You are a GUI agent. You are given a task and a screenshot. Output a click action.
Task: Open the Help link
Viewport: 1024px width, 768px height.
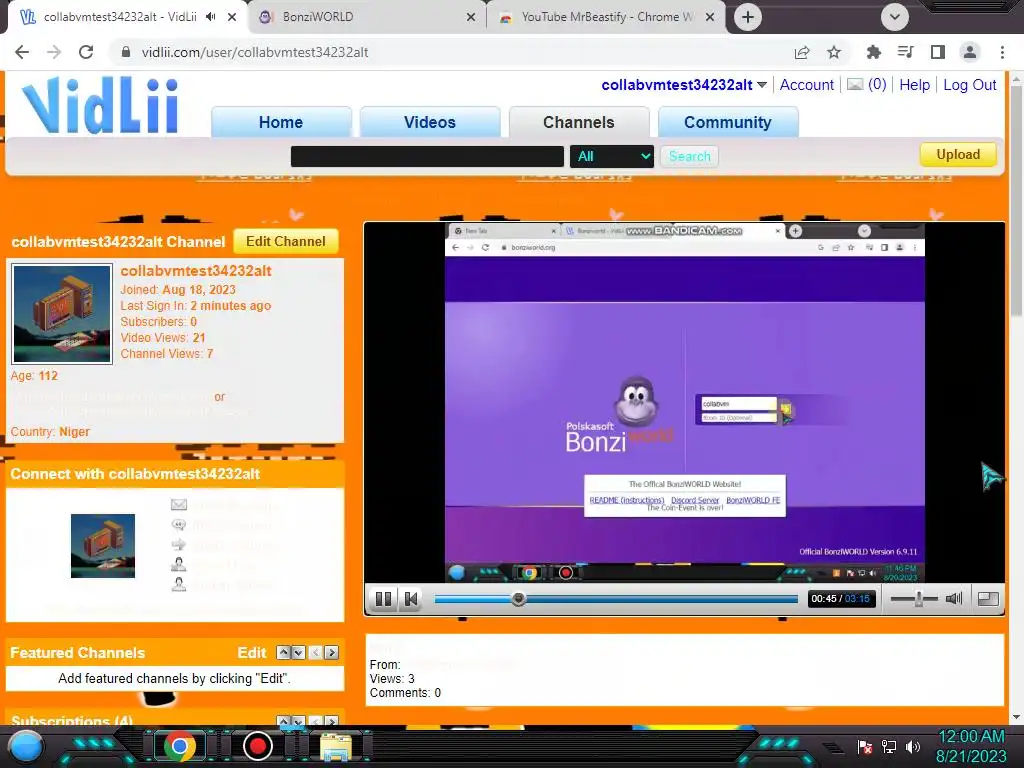(x=914, y=85)
